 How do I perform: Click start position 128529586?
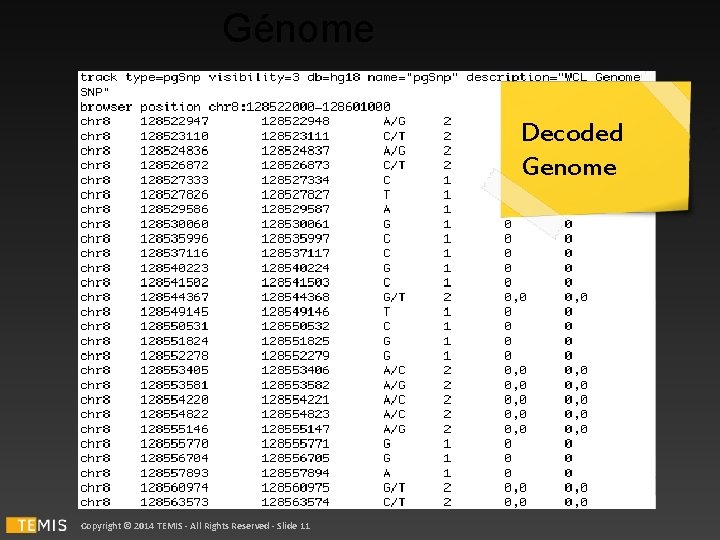click(x=174, y=209)
